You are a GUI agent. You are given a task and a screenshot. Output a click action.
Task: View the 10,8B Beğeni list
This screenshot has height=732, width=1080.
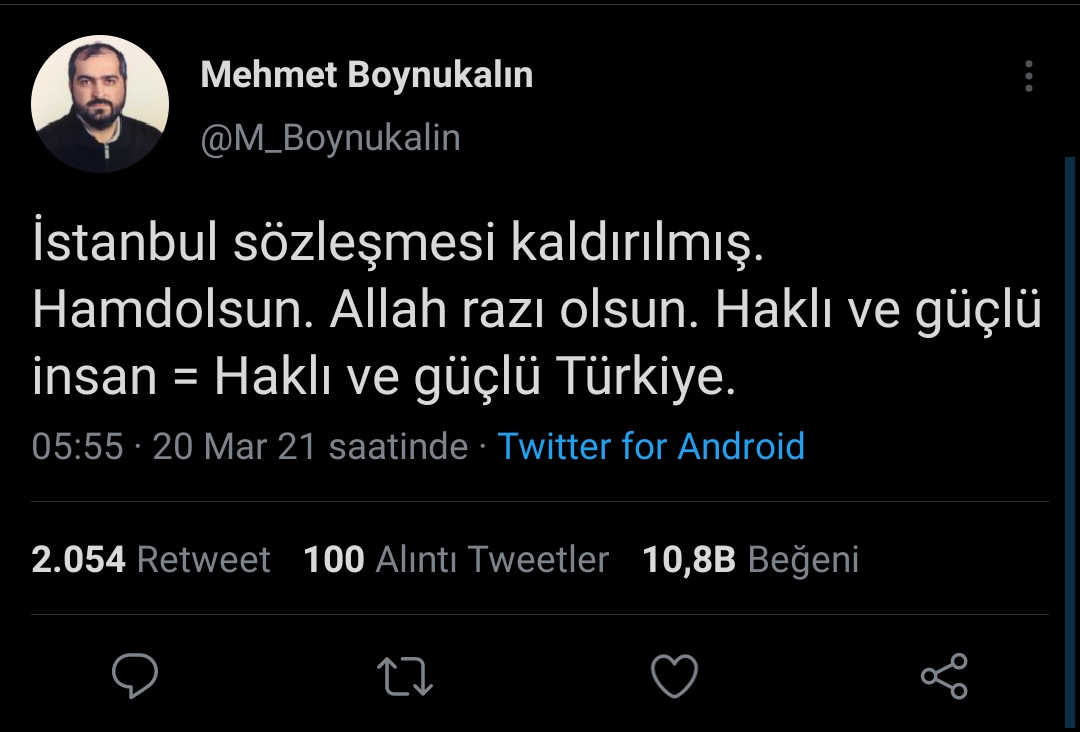pyautogui.click(x=749, y=559)
